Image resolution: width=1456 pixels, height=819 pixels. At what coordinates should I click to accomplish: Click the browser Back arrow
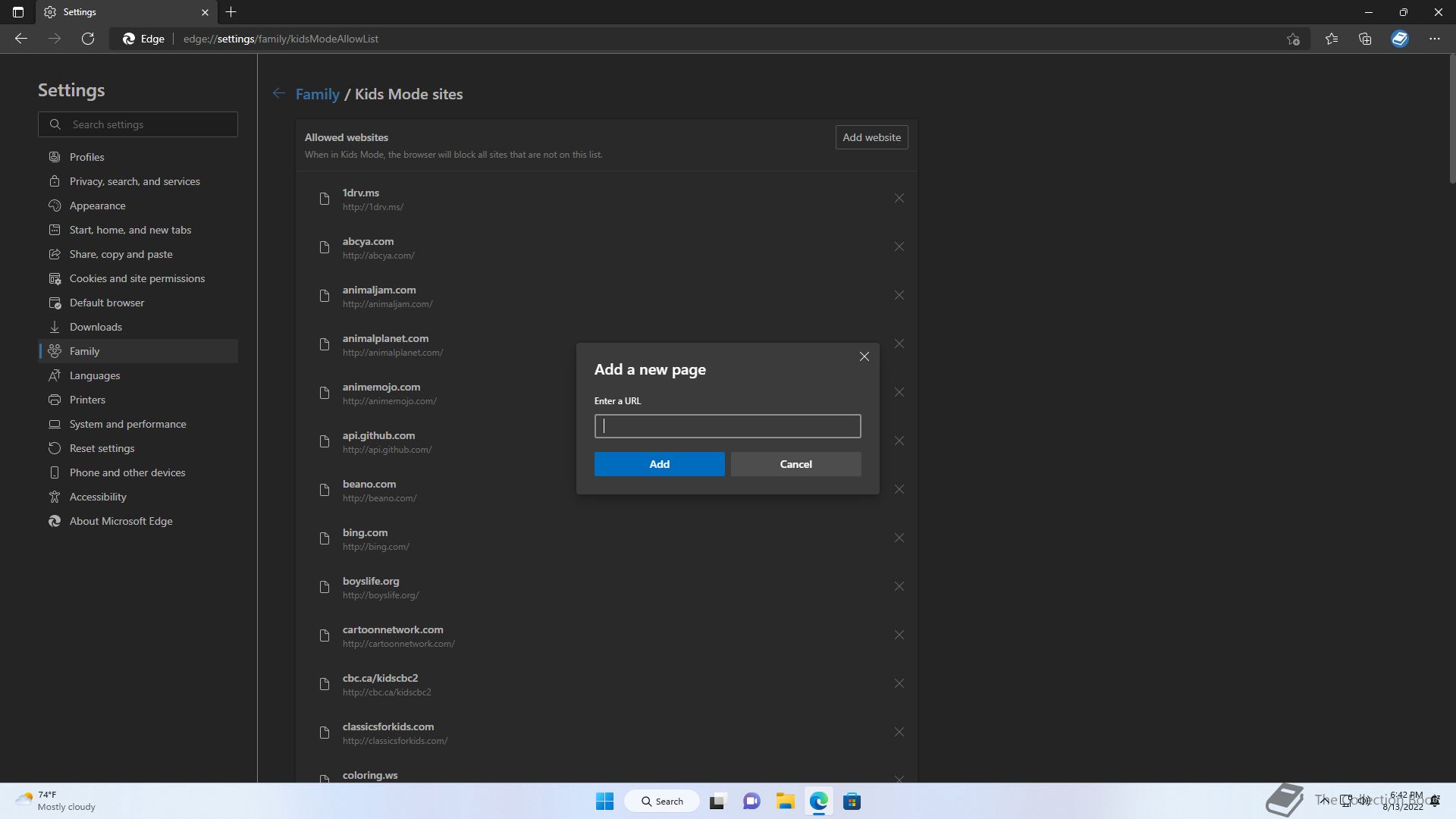click(21, 39)
